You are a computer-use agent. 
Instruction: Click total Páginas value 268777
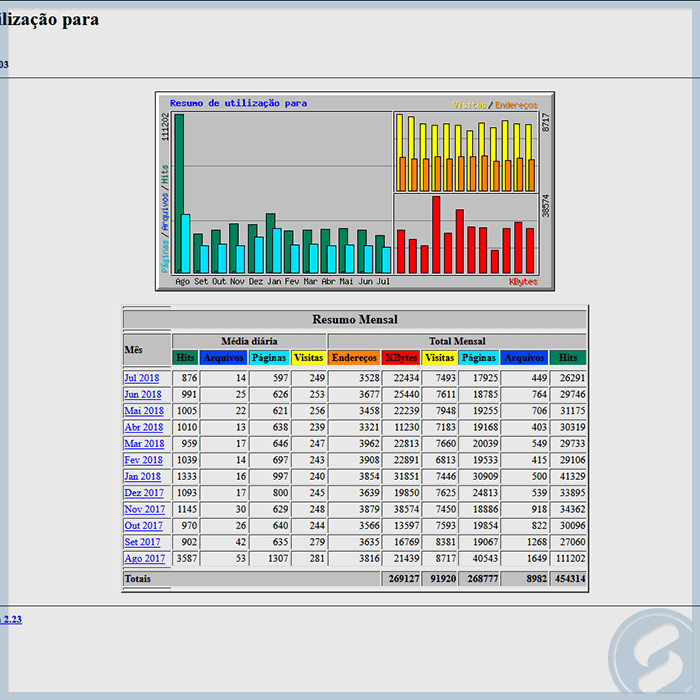pos(483,579)
